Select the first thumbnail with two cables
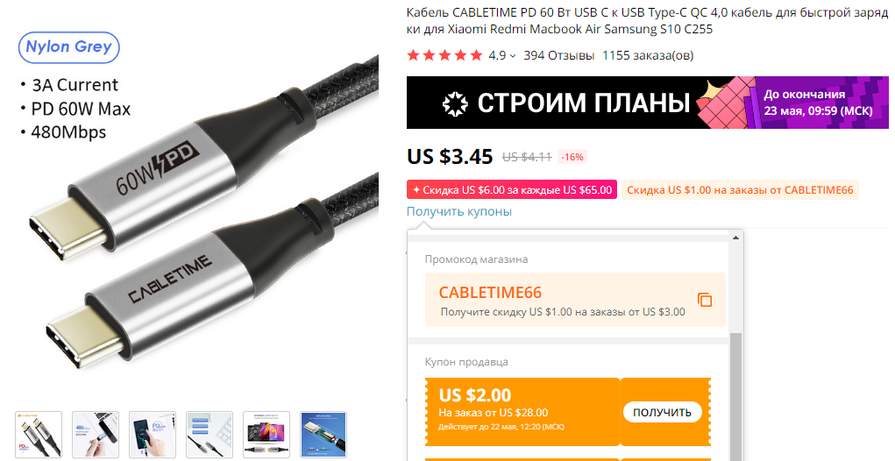The height and width of the screenshot is (461, 895). (38, 434)
